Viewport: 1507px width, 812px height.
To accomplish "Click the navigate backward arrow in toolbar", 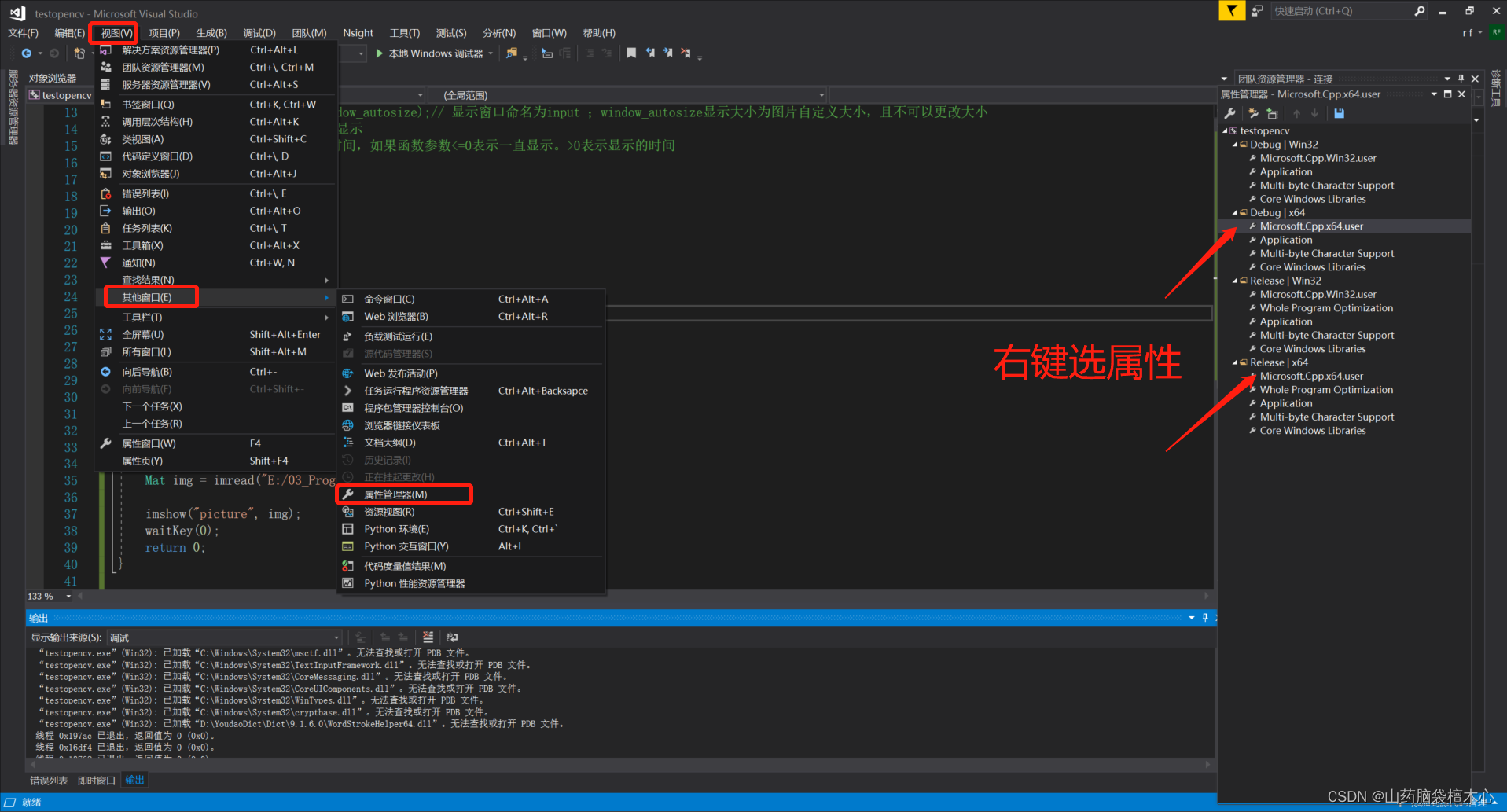I will coord(27,53).
